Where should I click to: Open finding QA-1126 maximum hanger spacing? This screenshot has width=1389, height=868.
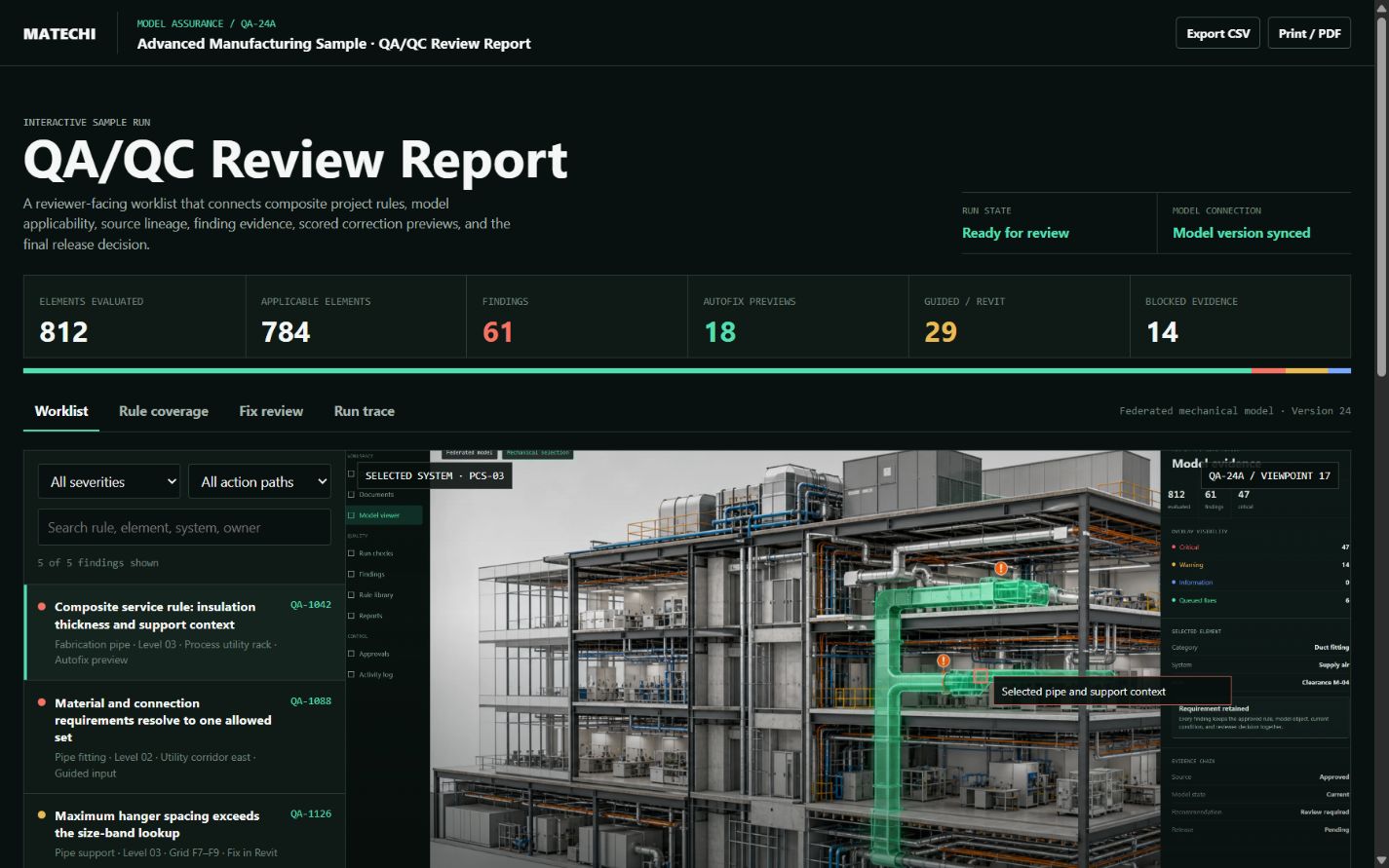[x=185, y=831]
